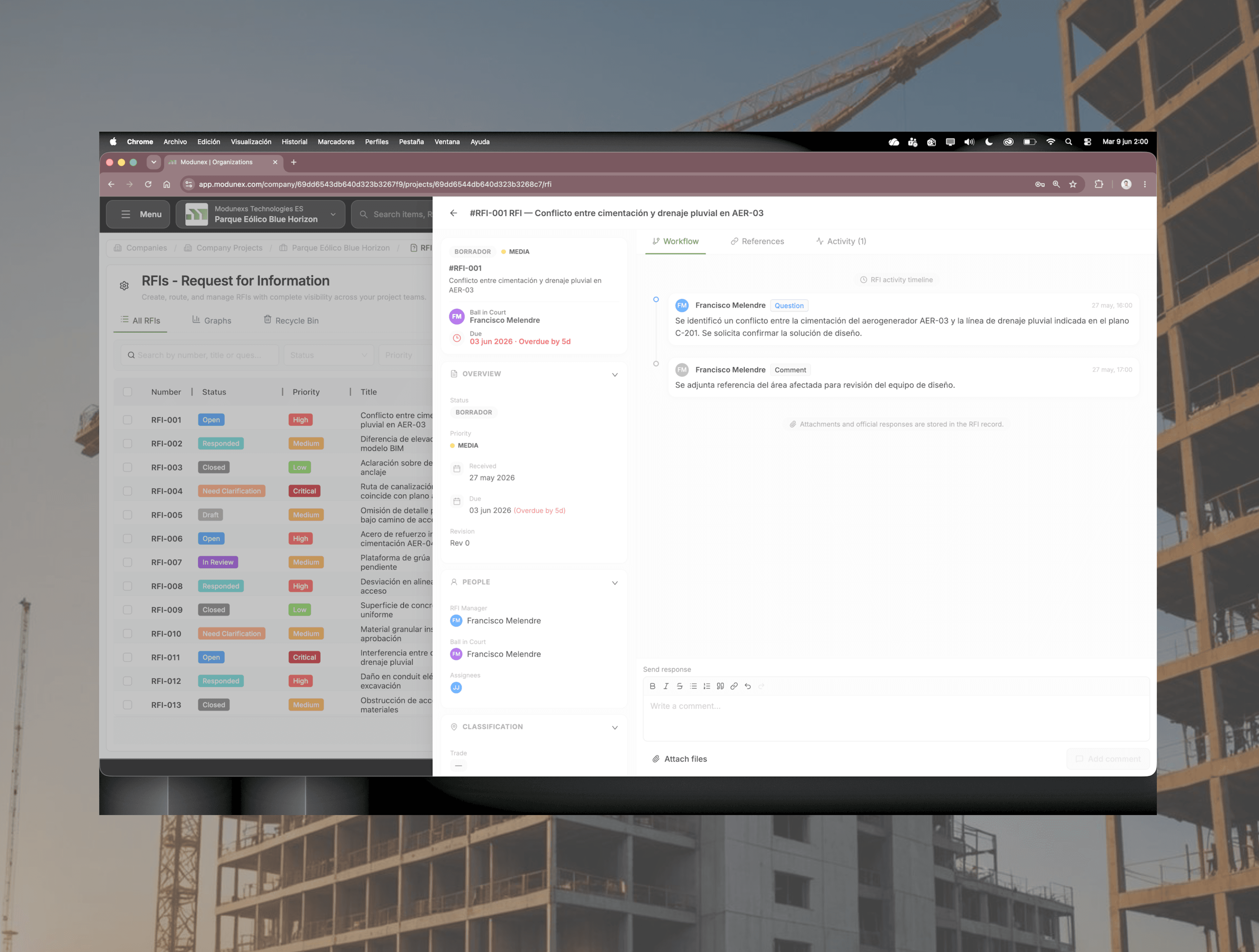Click the Number column header
This screenshot has width=1259, height=952.
pos(166,392)
